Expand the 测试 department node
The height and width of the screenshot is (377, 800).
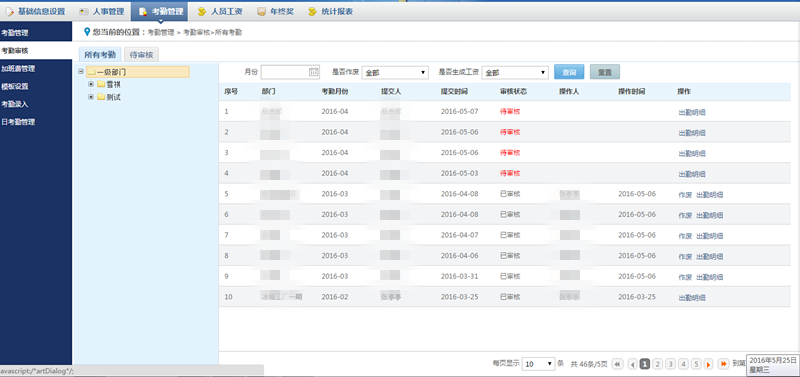(x=91, y=96)
